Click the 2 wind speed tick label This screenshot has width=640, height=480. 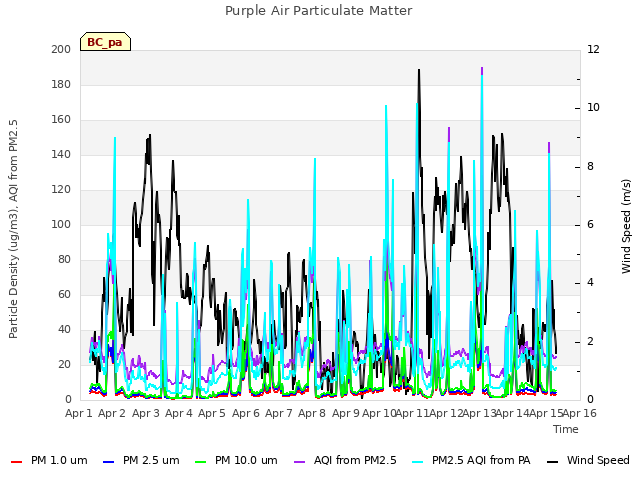coord(590,341)
